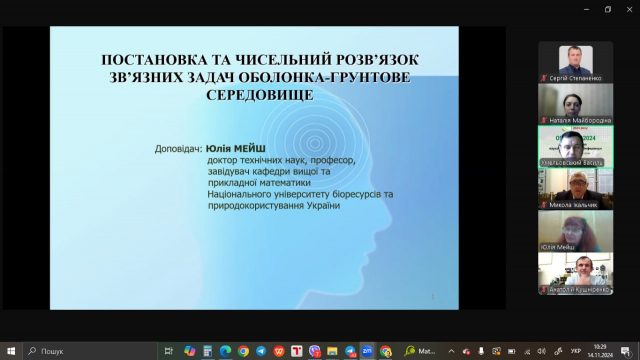This screenshot has height=360, width=640.
Task: Click muted mic icon beside Микола Ікальчик
Action: tap(544, 205)
